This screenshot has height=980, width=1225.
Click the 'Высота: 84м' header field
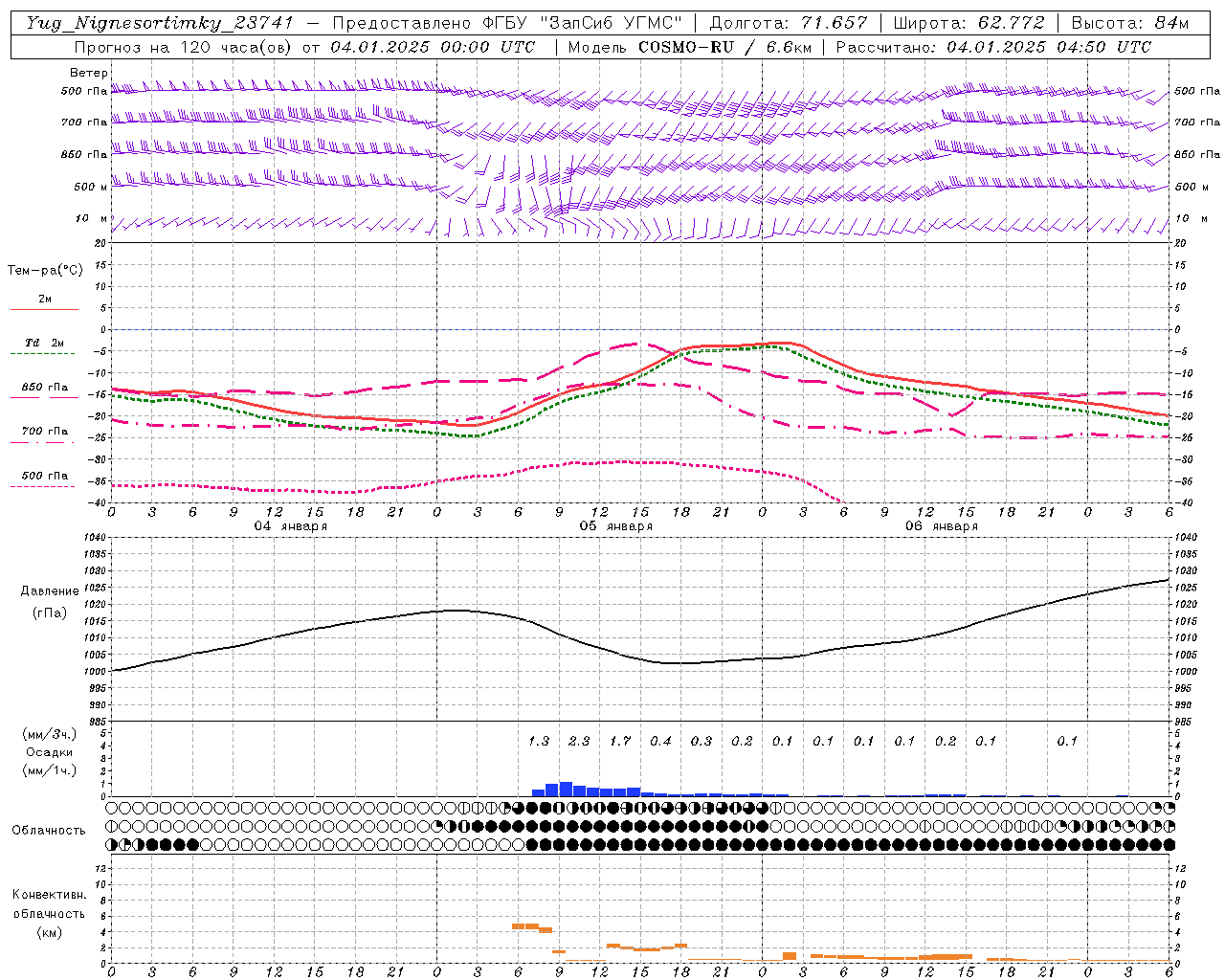[1130, 23]
